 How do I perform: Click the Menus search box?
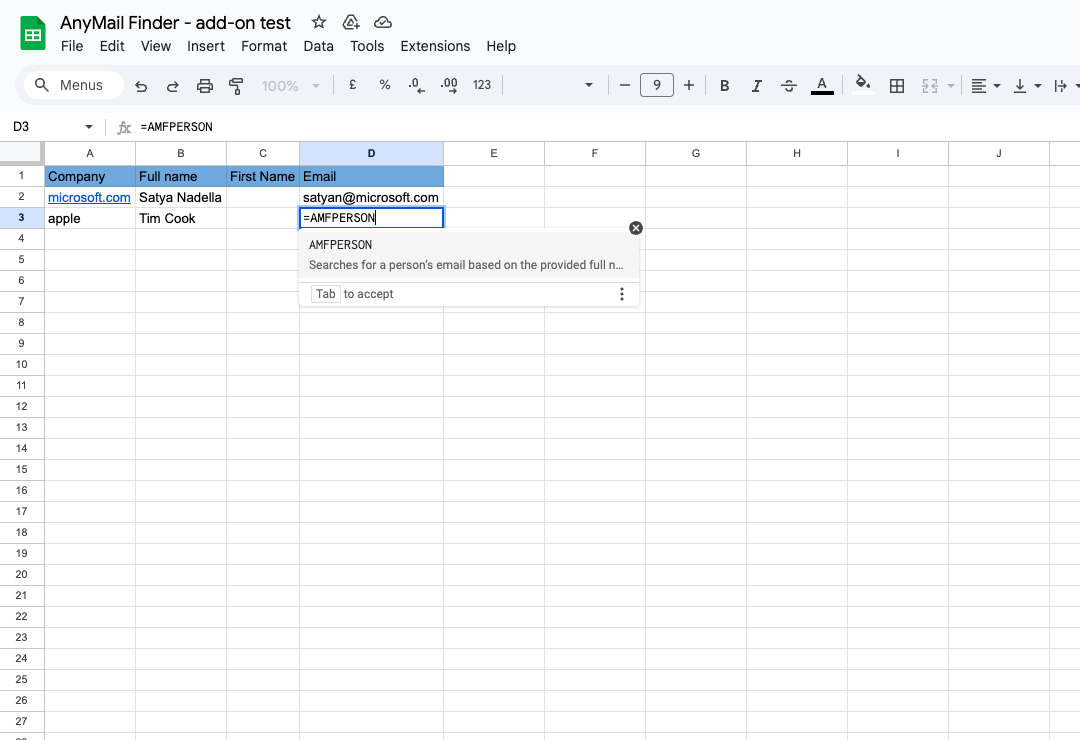coord(74,85)
